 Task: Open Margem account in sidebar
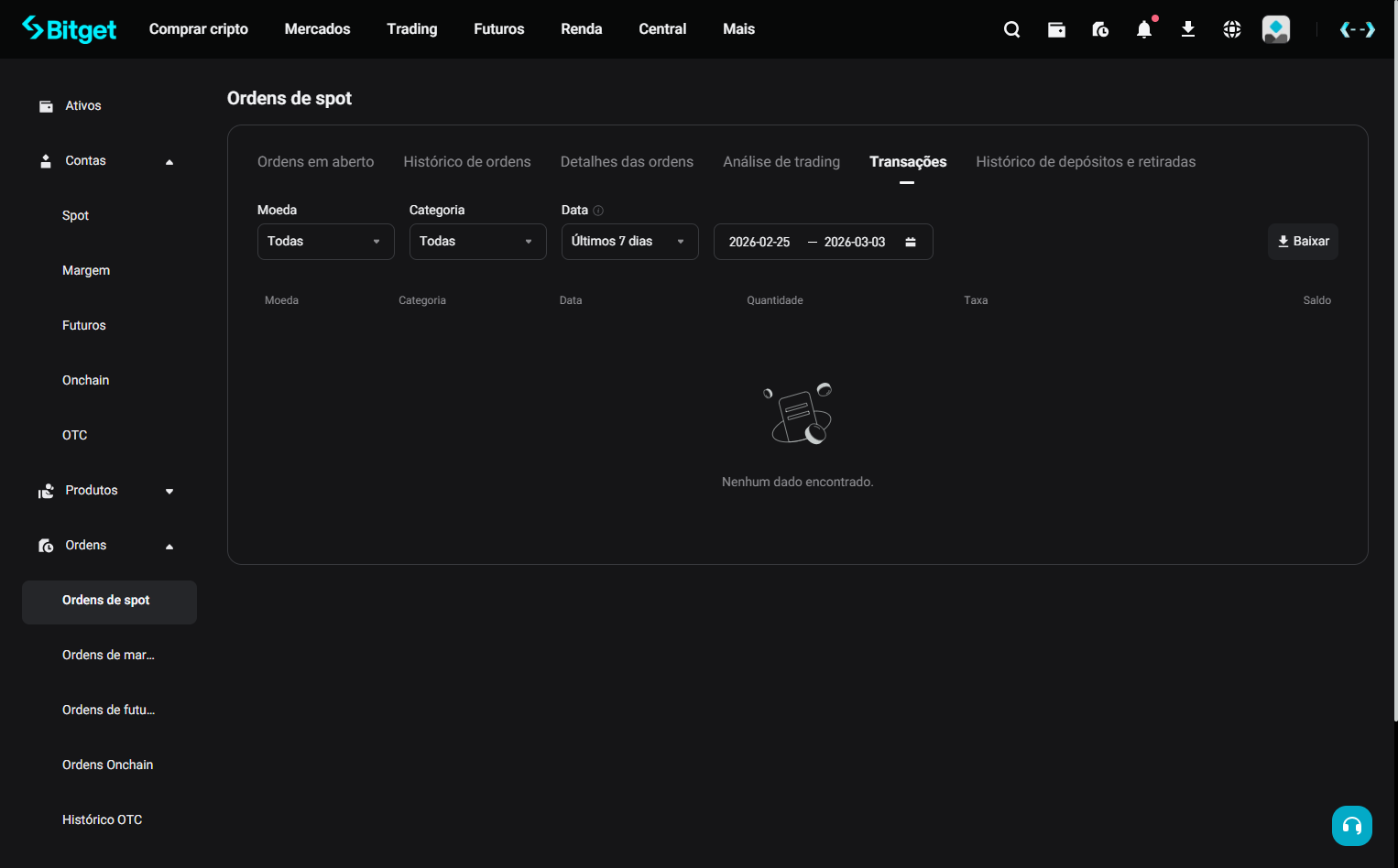click(x=86, y=271)
